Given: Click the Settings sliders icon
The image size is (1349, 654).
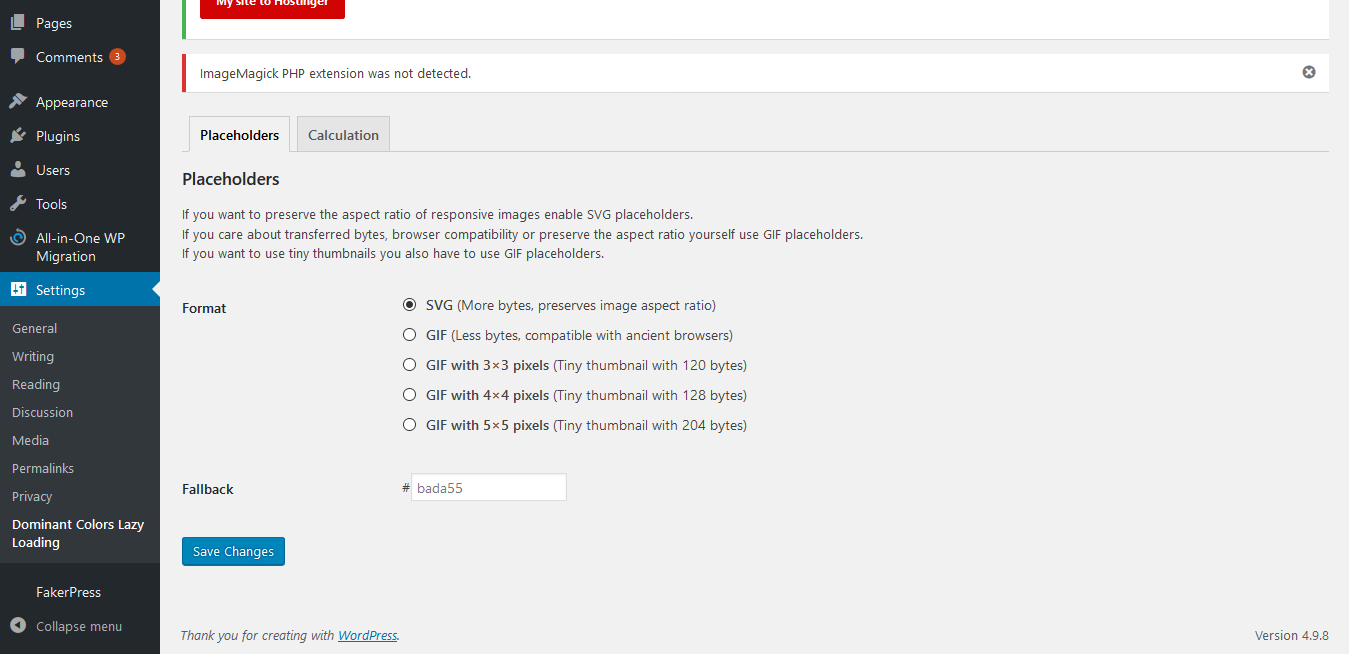Looking at the screenshot, I should pyautogui.click(x=18, y=290).
